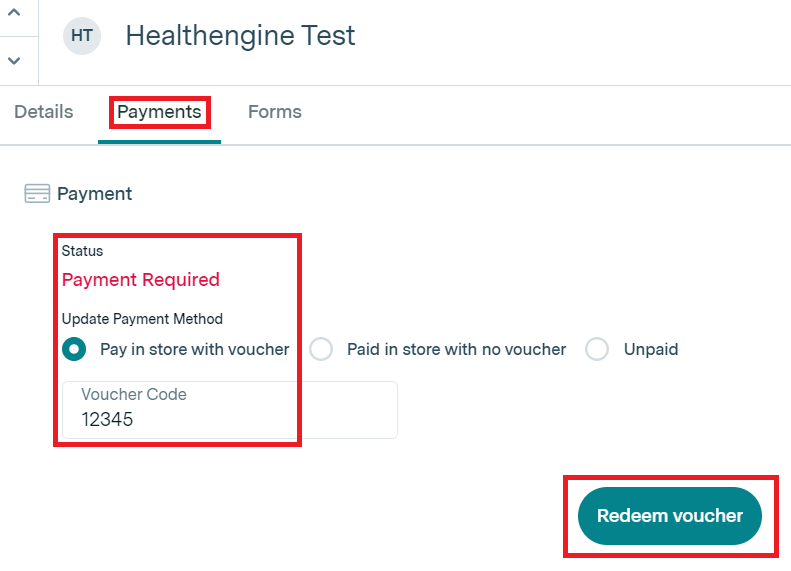Click the "Unpaid" option label text

pos(651,350)
